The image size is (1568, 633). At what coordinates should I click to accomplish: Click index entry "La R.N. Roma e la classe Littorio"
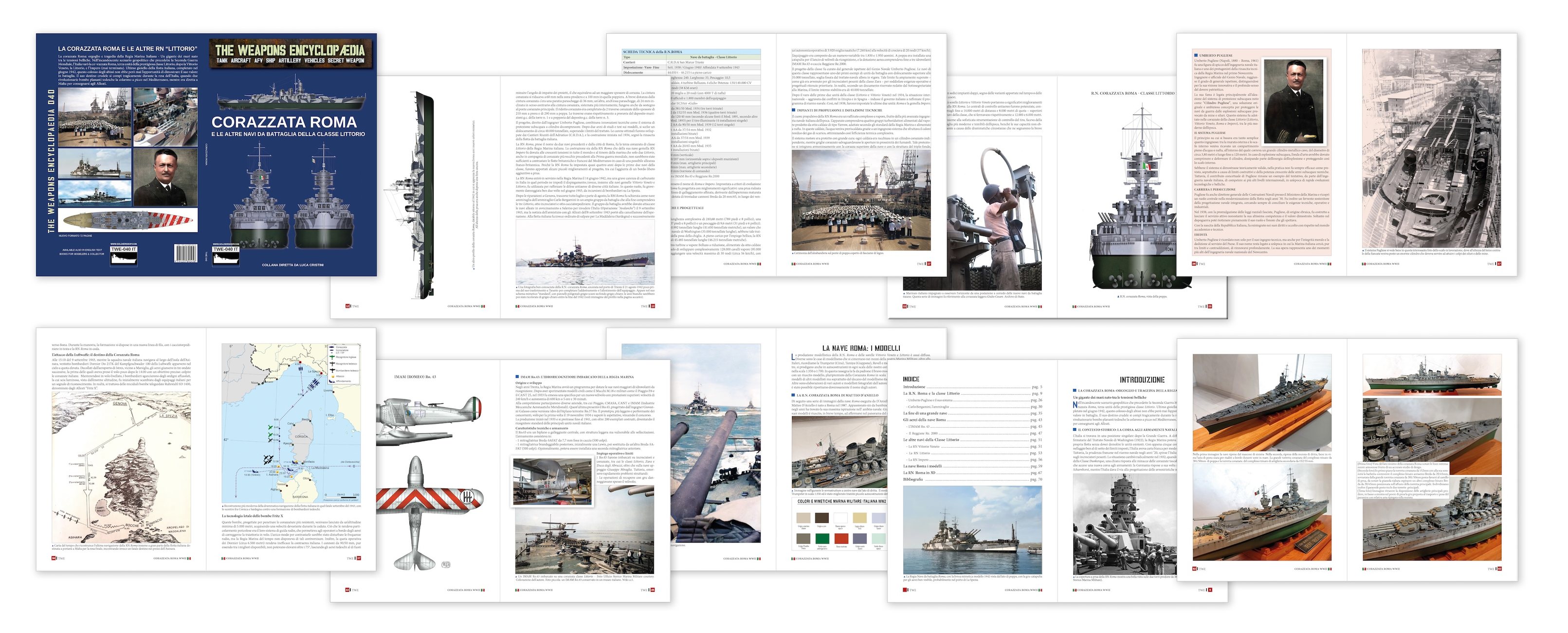click(x=932, y=393)
